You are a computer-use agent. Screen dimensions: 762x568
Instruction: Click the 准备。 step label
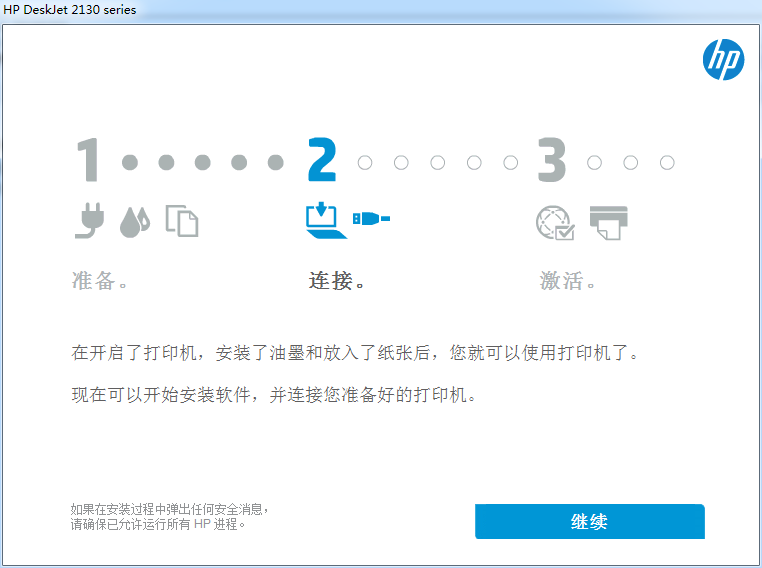tap(100, 280)
